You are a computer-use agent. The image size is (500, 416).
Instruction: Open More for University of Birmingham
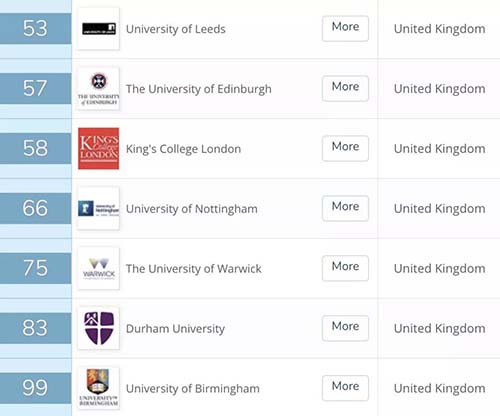[x=345, y=388]
